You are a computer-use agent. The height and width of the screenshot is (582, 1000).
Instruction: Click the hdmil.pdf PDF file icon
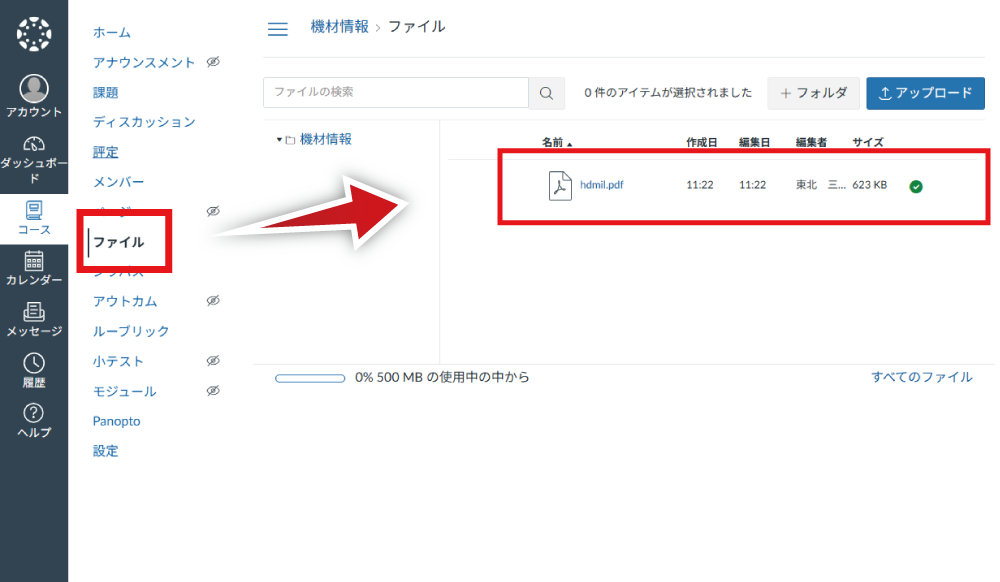(x=560, y=185)
